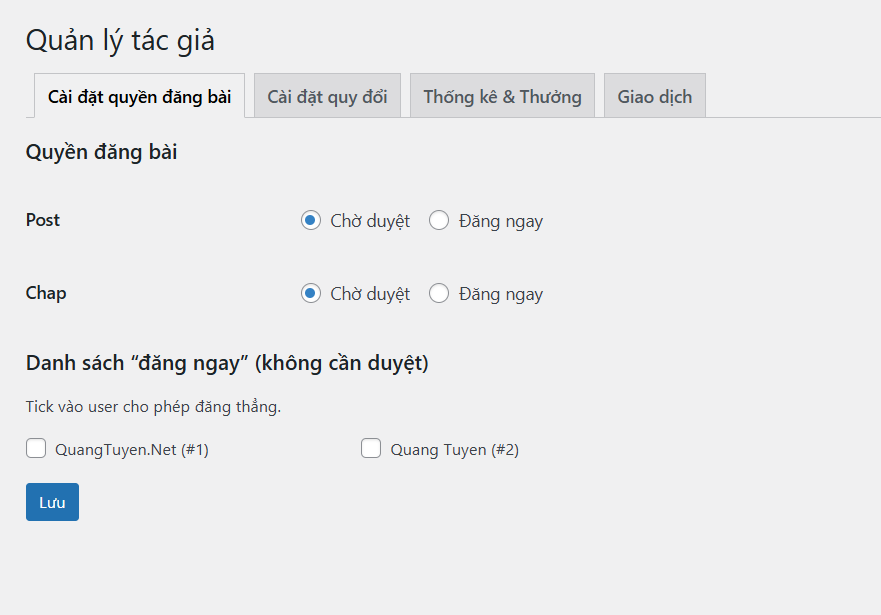881x615 pixels.
Task: Tick the QuangTuyen.Net (#1) checkbox
Action: 36,449
